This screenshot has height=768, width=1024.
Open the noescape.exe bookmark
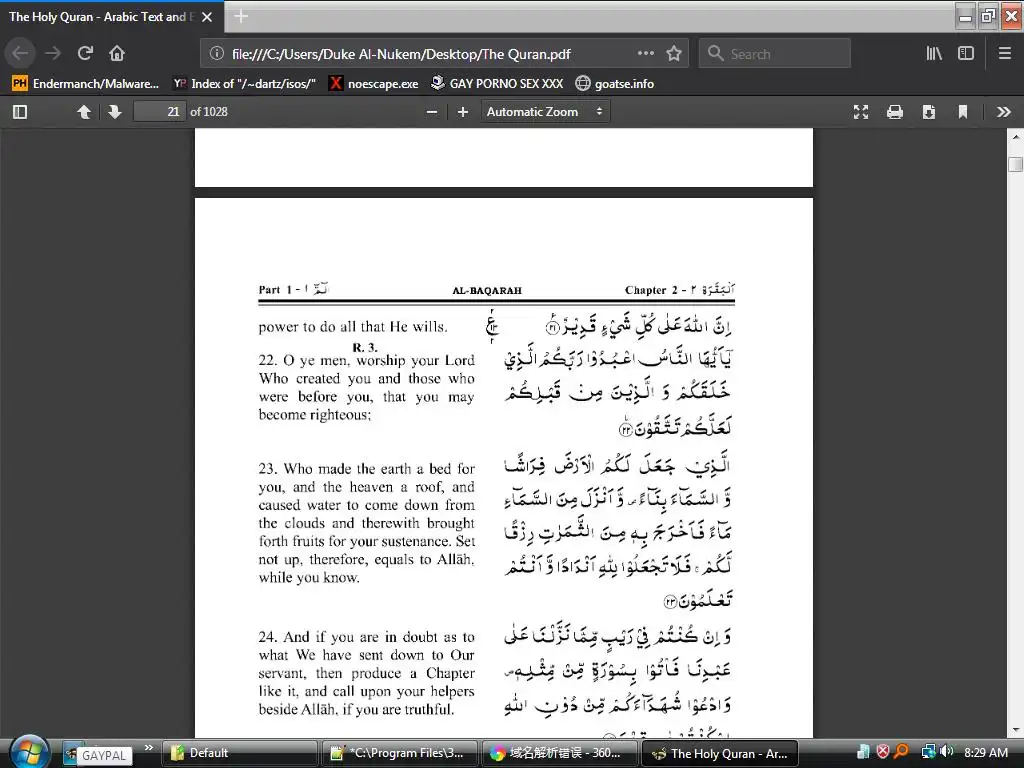tap(374, 84)
